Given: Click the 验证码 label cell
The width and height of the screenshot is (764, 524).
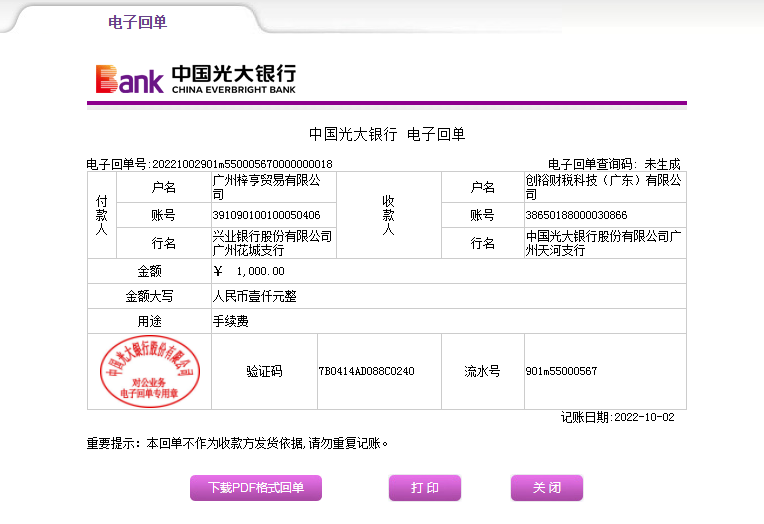Looking at the screenshot, I should click(x=264, y=371).
